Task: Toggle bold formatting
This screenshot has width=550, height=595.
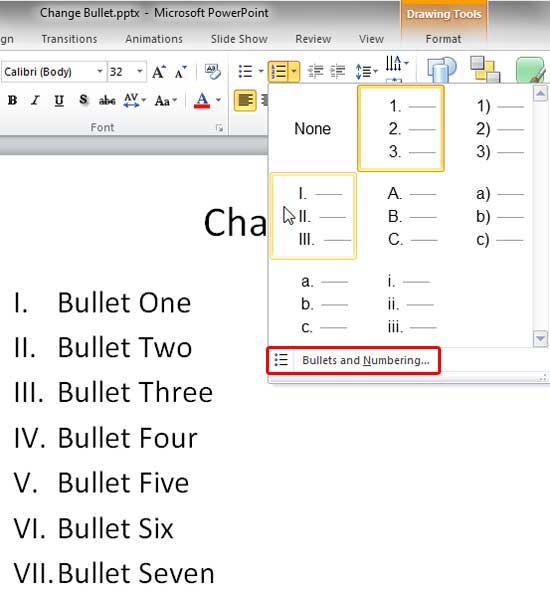Action: (x=12, y=101)
